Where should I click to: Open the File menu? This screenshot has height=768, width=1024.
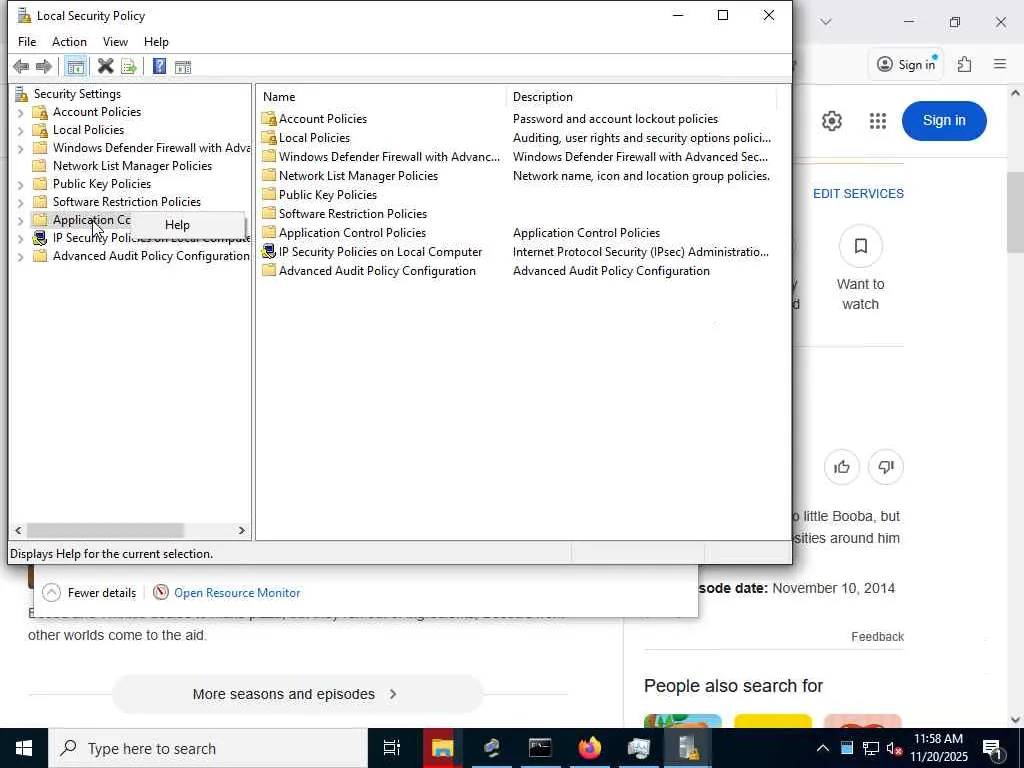[27, 42]
